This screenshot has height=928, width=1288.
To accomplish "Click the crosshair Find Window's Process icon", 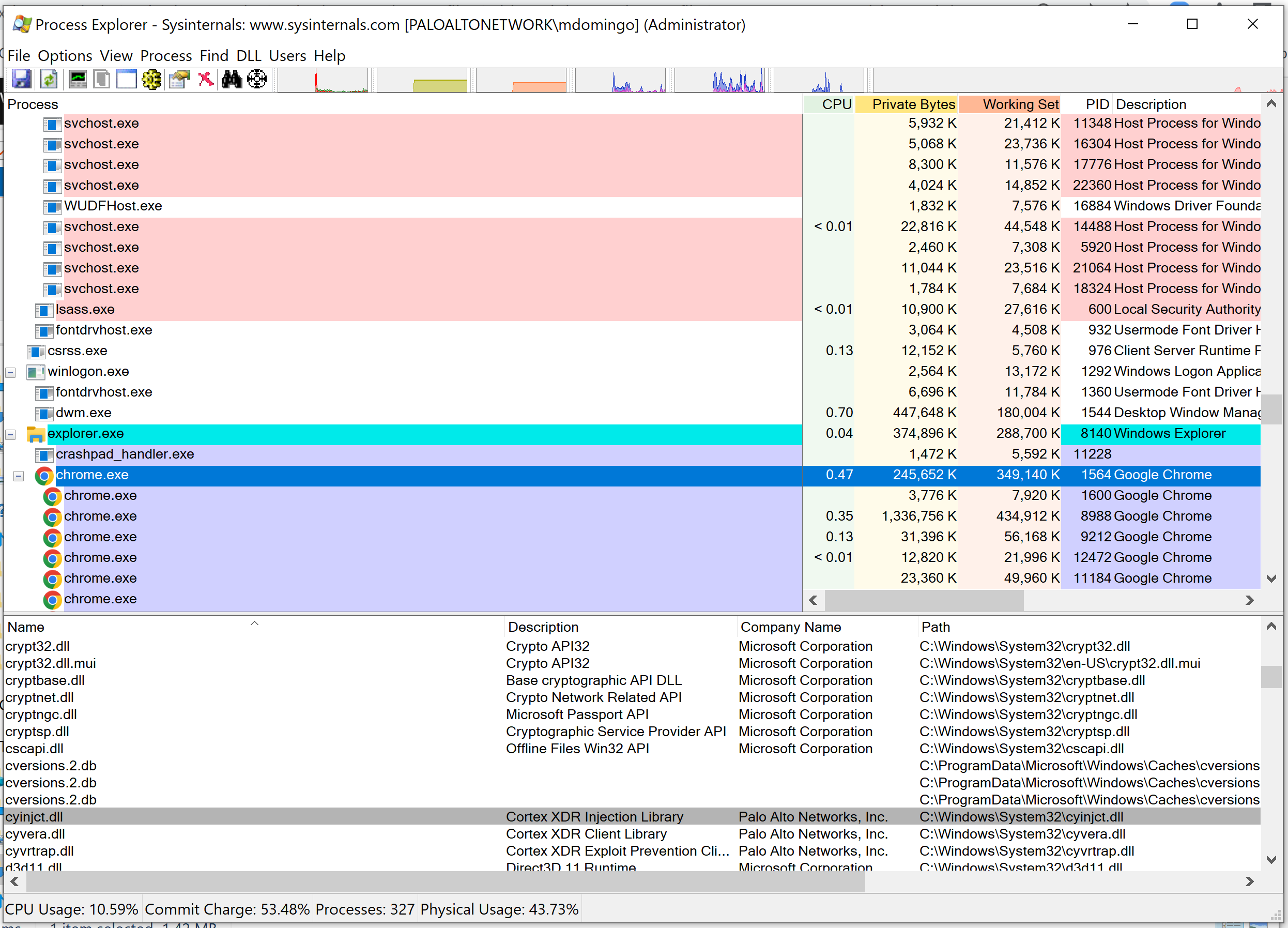I will coord(257,79).
